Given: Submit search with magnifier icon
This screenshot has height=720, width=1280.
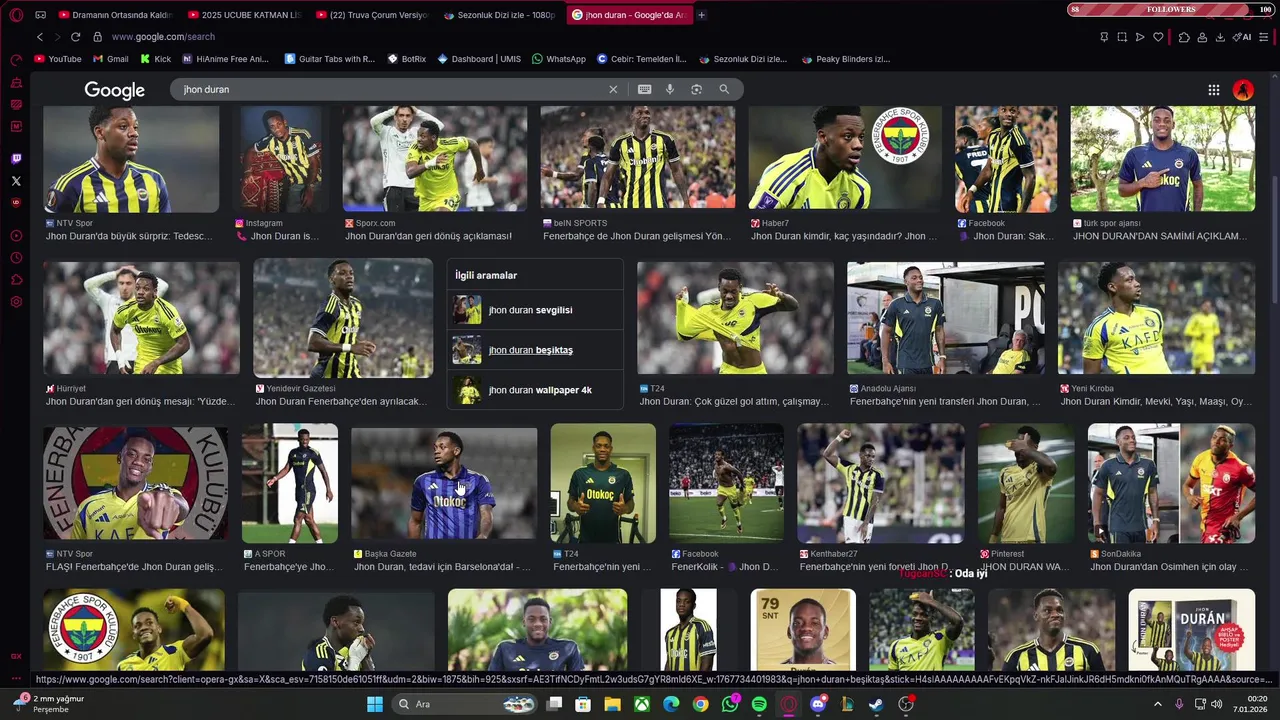Looking at the screenshot, I should (724, 89).
